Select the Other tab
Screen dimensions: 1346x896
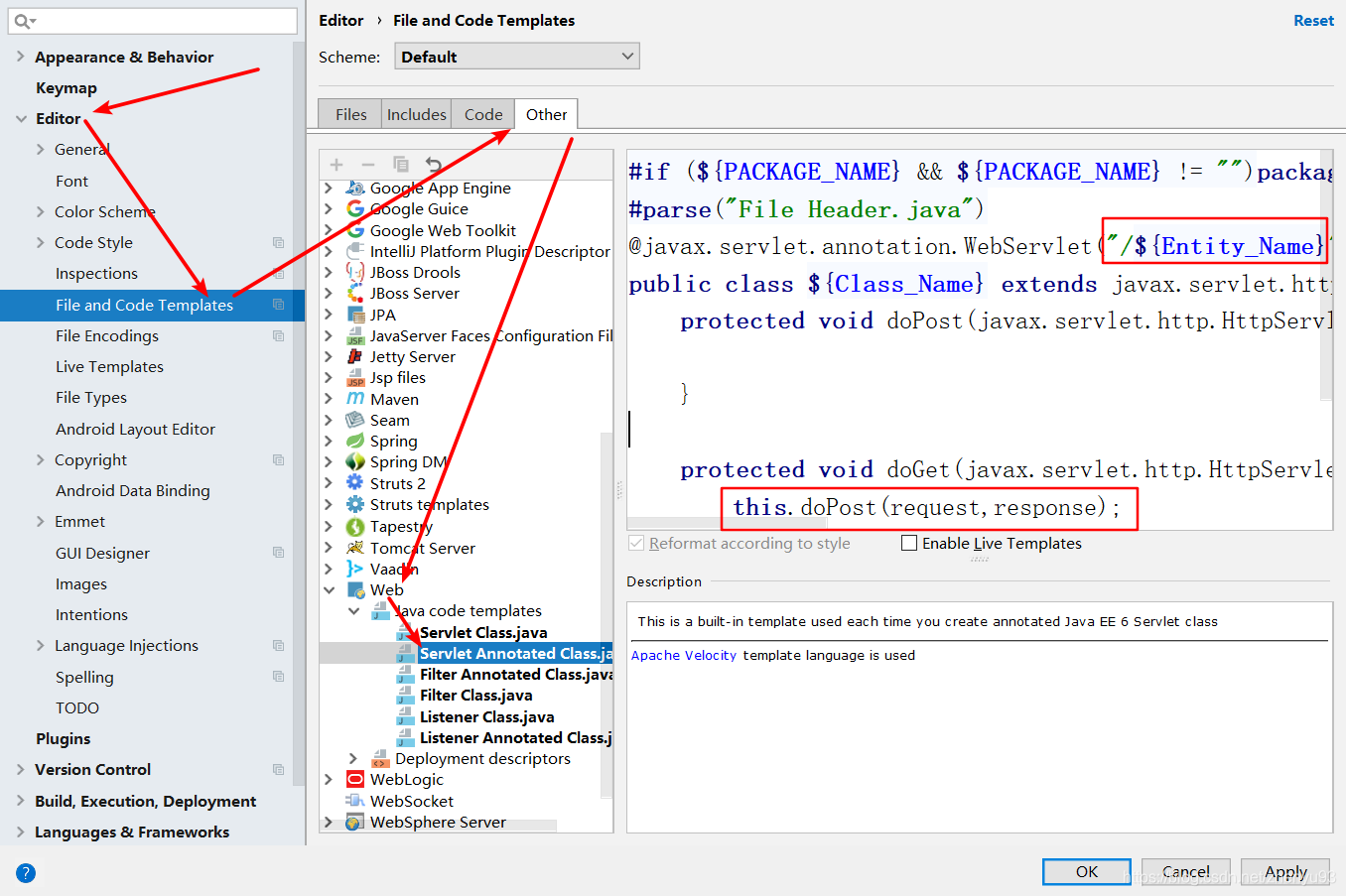pos(546,114)
